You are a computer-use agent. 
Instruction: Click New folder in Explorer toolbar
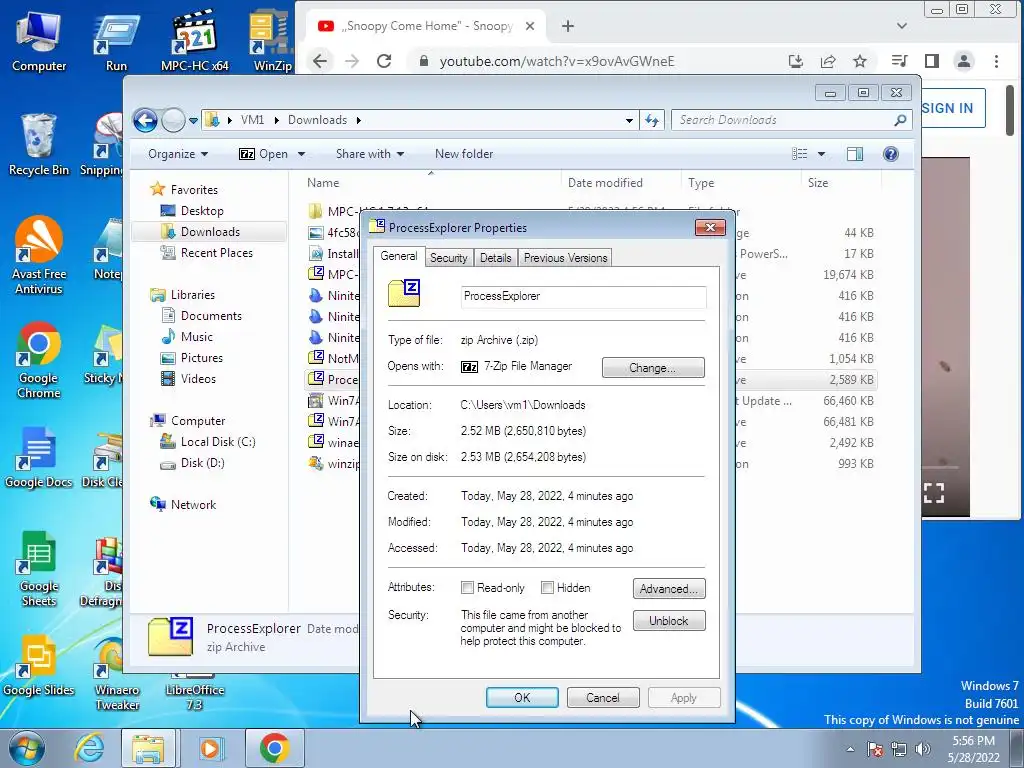(x=464, y=154)
